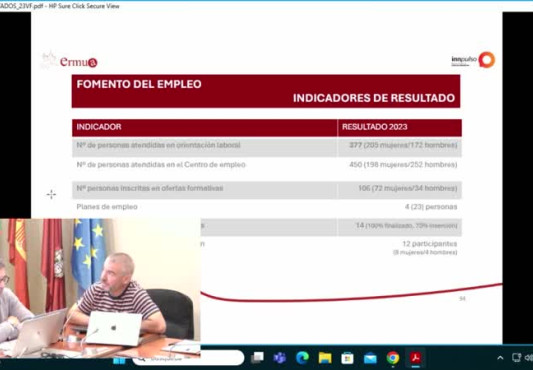
Task: Launch Microsoft Teams from the taskbar
Action: pyautogui.click(x=280, y=358)
